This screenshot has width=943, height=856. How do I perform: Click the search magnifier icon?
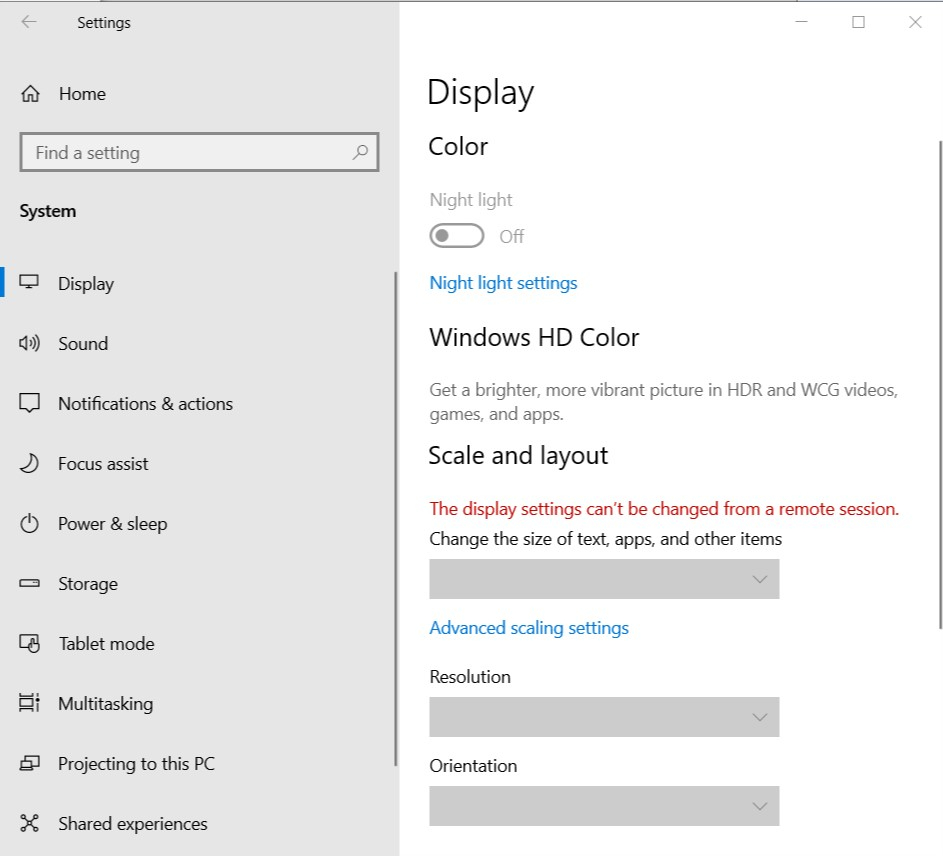click(x=360, y=152)
